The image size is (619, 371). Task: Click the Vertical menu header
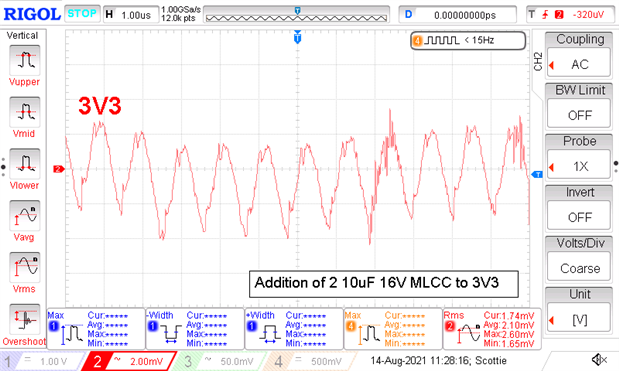point(23,36)
